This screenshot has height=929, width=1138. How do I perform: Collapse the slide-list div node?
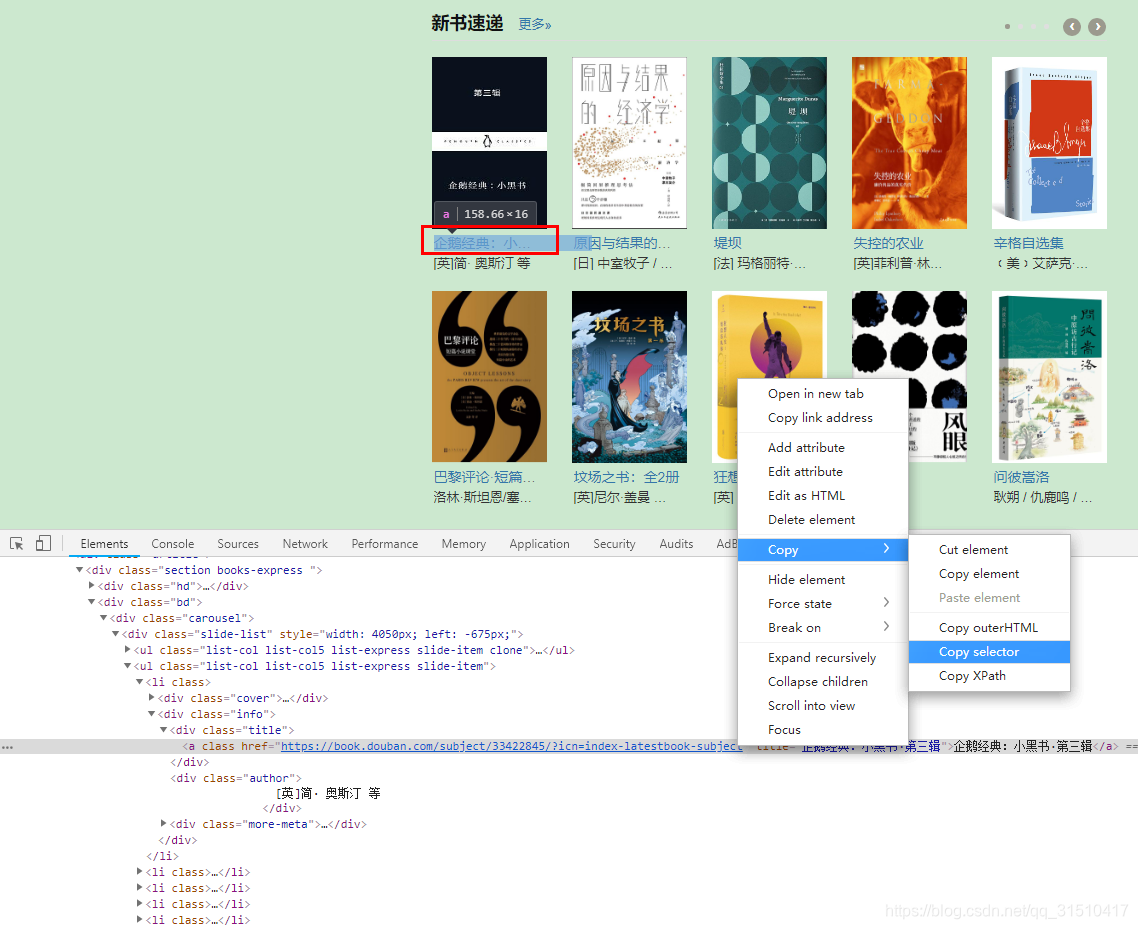tap(115, 634)
